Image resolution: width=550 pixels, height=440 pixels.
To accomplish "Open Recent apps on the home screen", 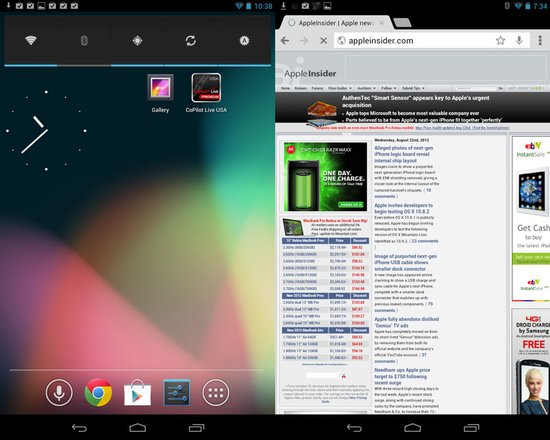I will pyautogui.click(x=196, y=427).
